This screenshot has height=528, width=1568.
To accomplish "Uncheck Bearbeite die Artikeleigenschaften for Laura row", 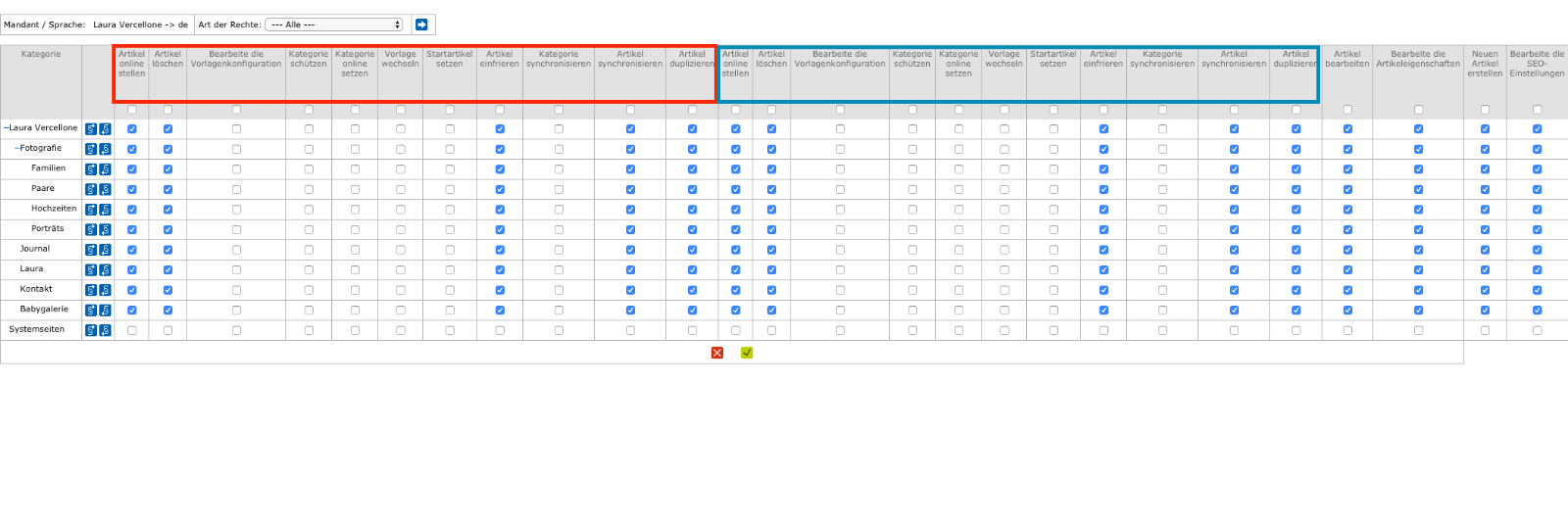I will (1418, 269).
